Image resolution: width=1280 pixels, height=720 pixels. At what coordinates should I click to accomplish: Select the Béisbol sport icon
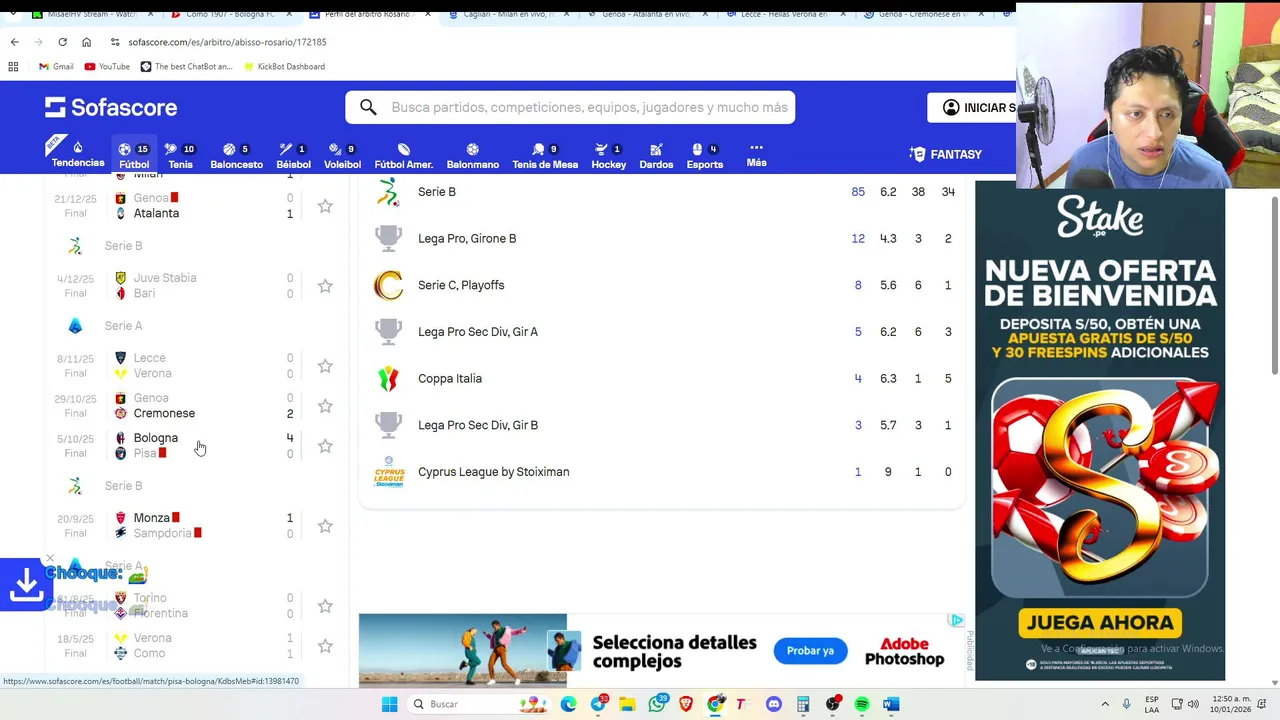click(293, 155)
